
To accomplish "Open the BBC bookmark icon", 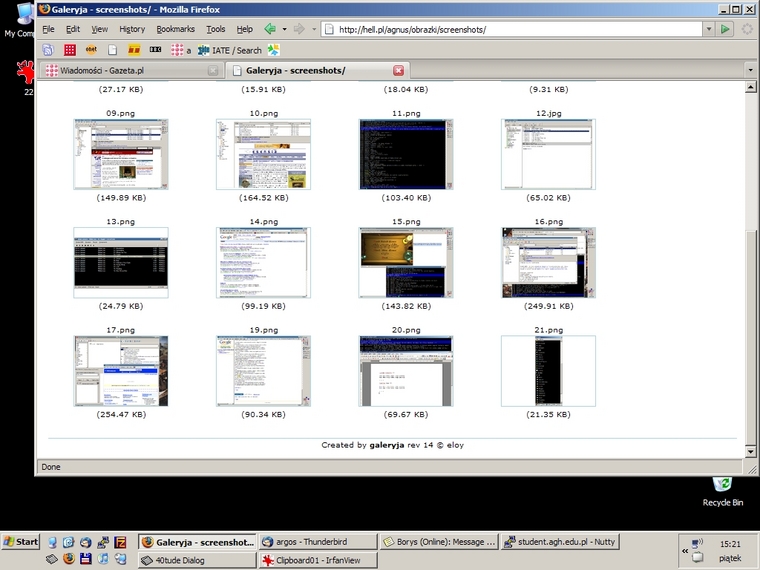I will point(155,49).
